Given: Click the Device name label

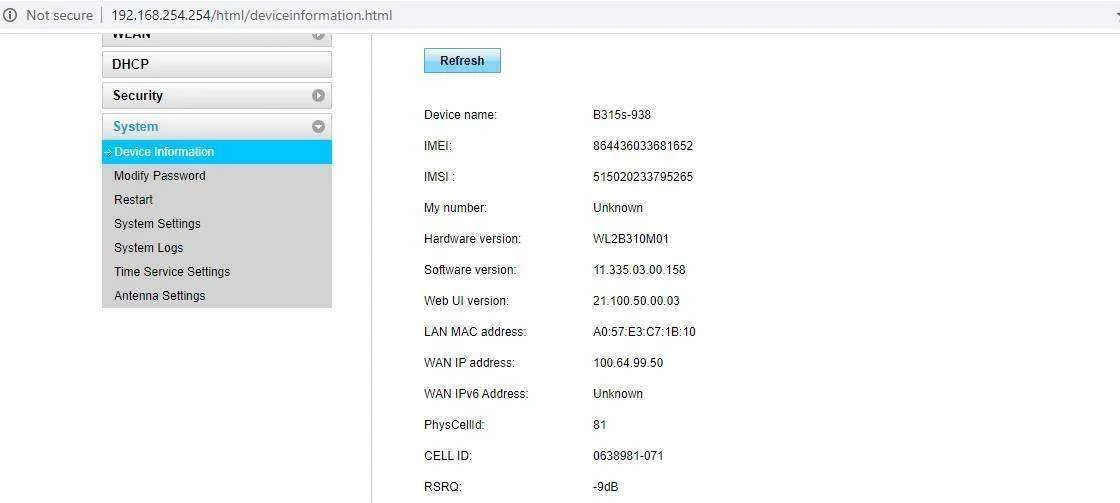Looking at the screenshot, I should tap(460, 114).
